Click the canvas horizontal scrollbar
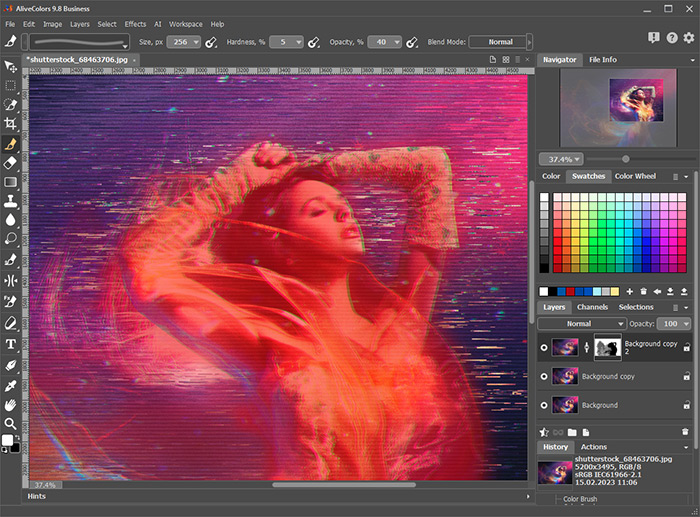This screenshot has width=700, height=517. 344,484
